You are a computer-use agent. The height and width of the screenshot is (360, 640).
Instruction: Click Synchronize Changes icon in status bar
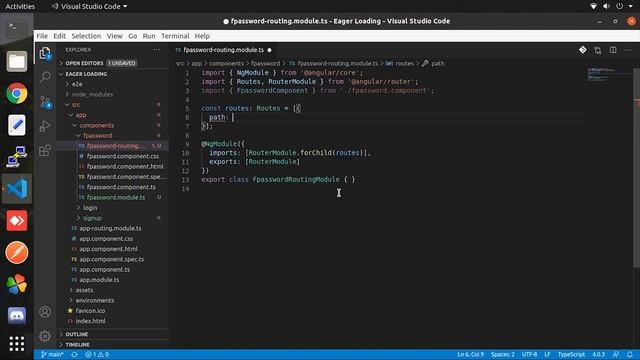(74, 354)
